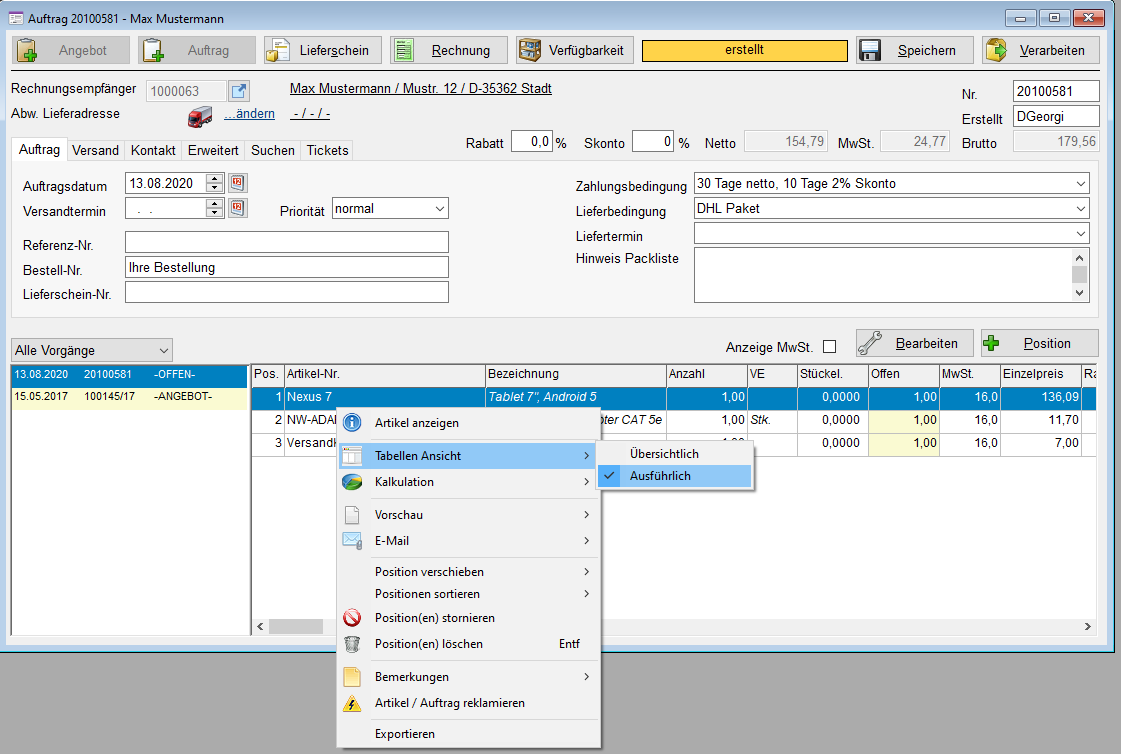Click the Einzelpreis column header
1121x754 pixels.
[x=1040, y=374]
